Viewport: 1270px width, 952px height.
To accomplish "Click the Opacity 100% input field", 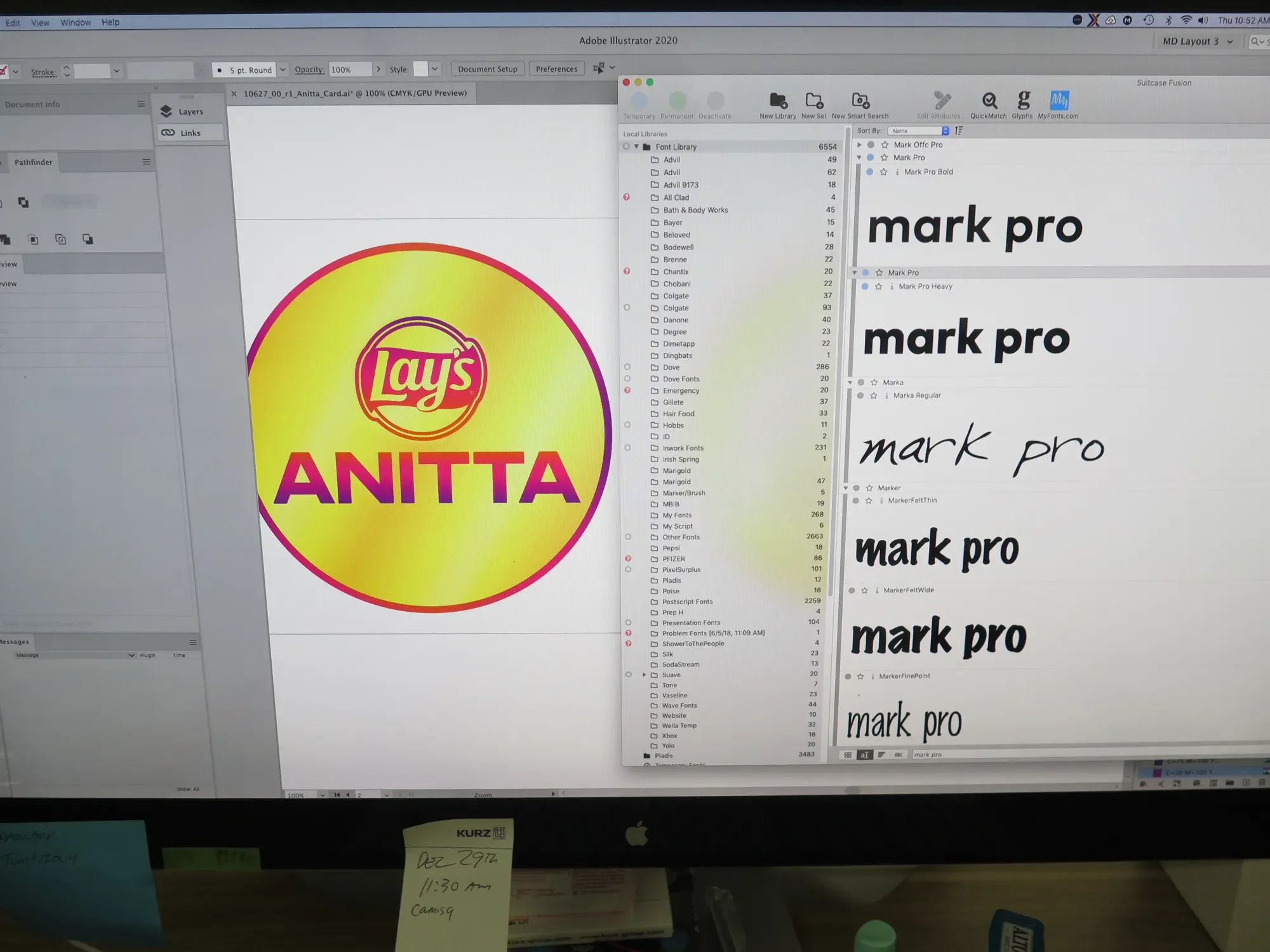I will [349, 69].
